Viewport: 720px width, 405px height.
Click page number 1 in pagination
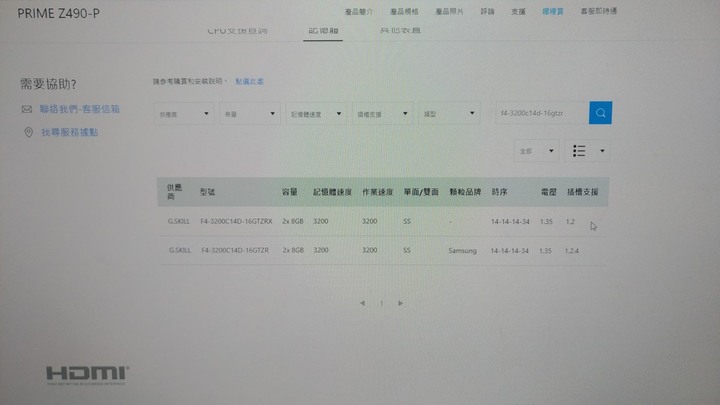point(381,303)
